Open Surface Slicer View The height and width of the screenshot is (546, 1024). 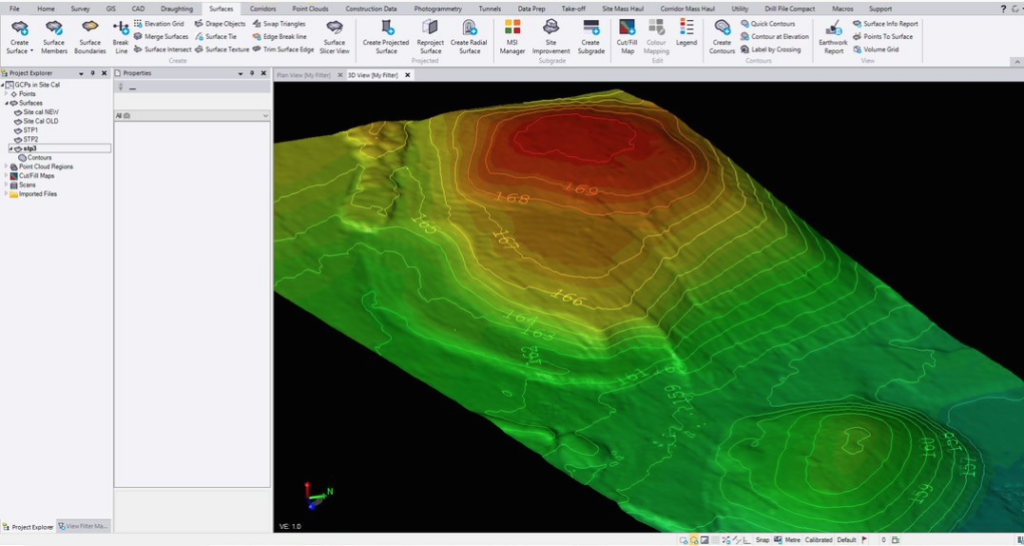tap(334, 37)
